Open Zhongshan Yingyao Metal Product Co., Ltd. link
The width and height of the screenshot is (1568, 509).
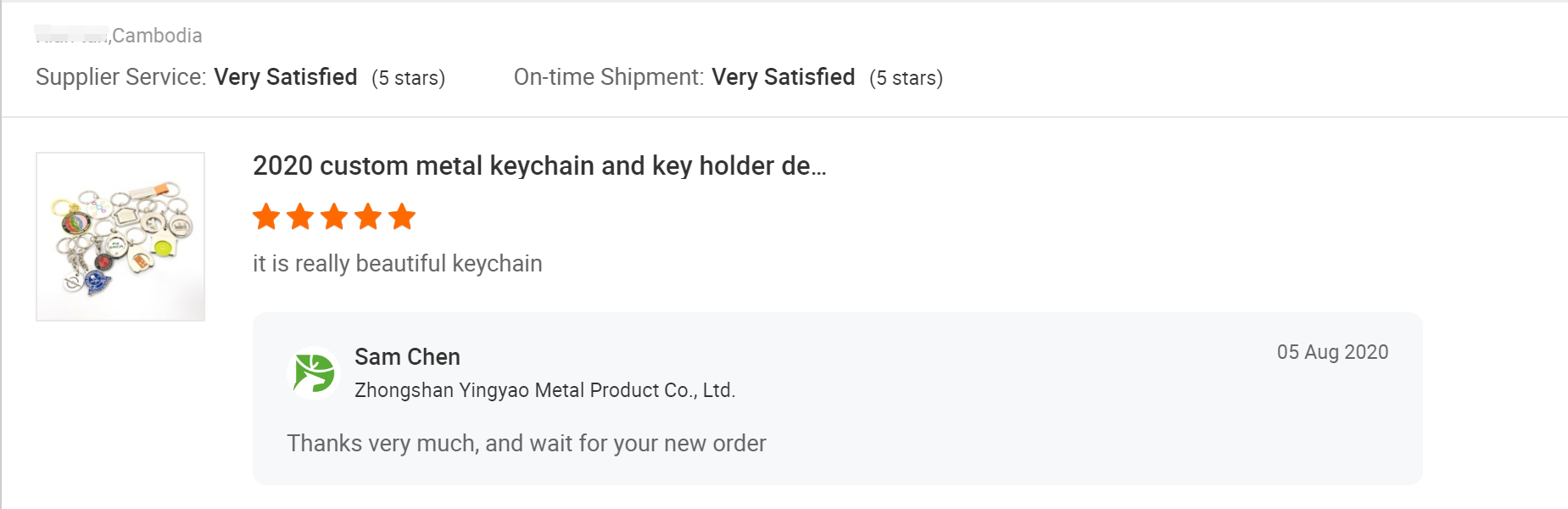coord(544,390)
